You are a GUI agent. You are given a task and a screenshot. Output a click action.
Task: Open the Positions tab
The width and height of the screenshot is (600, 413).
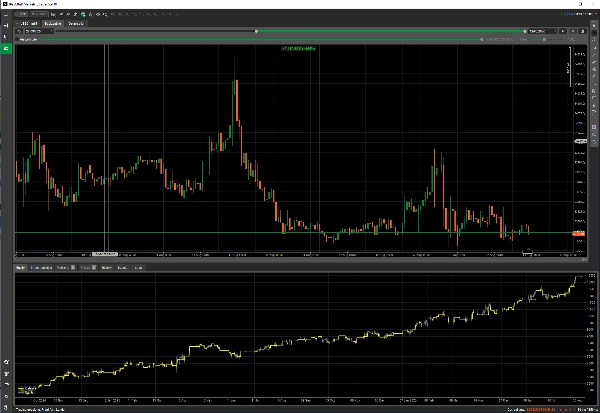(65, 268)
